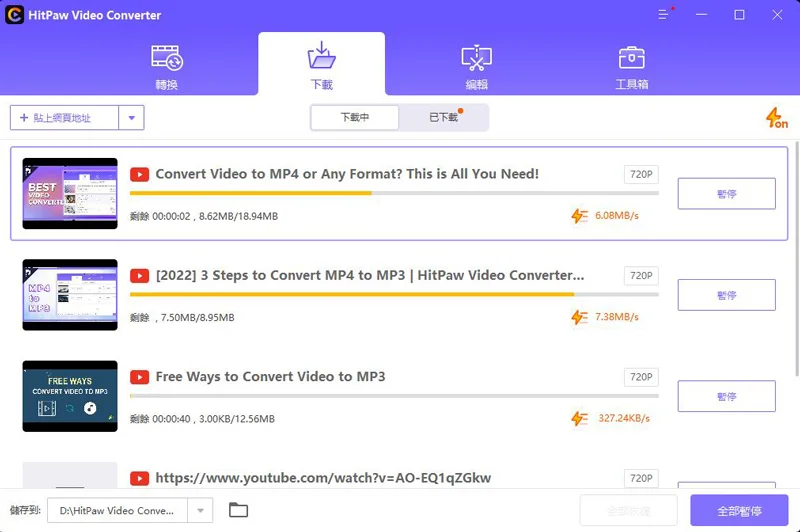Image resolution: width=800 pixels, height=532 pixels.
Task: Toggle the lightning acceleration On icon
Action: click(777, 118)
